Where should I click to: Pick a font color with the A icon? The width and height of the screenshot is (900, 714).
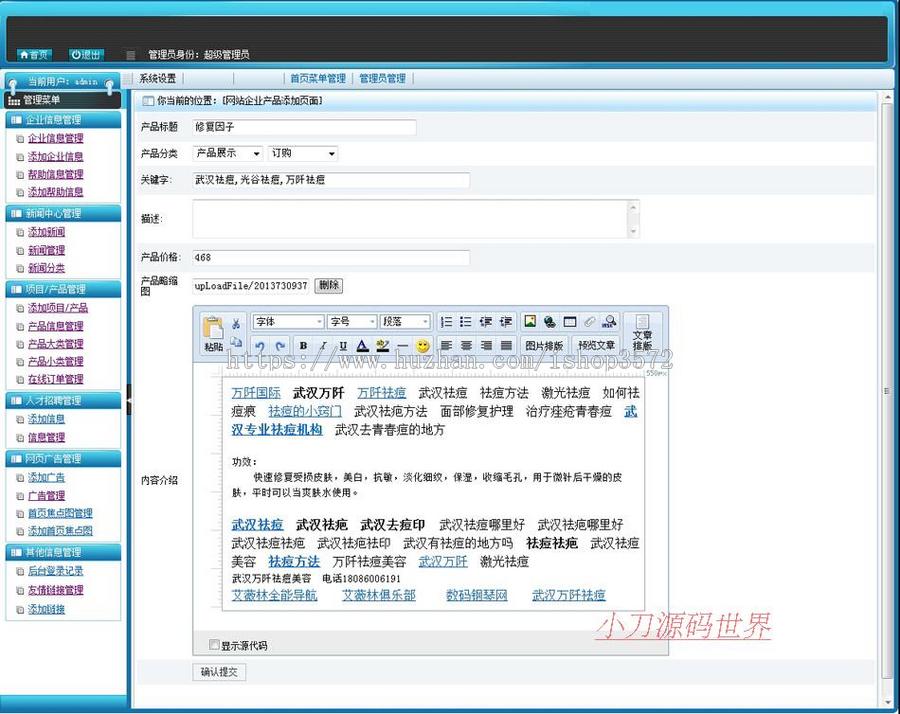pyautogui.click(x=362, y=346)
